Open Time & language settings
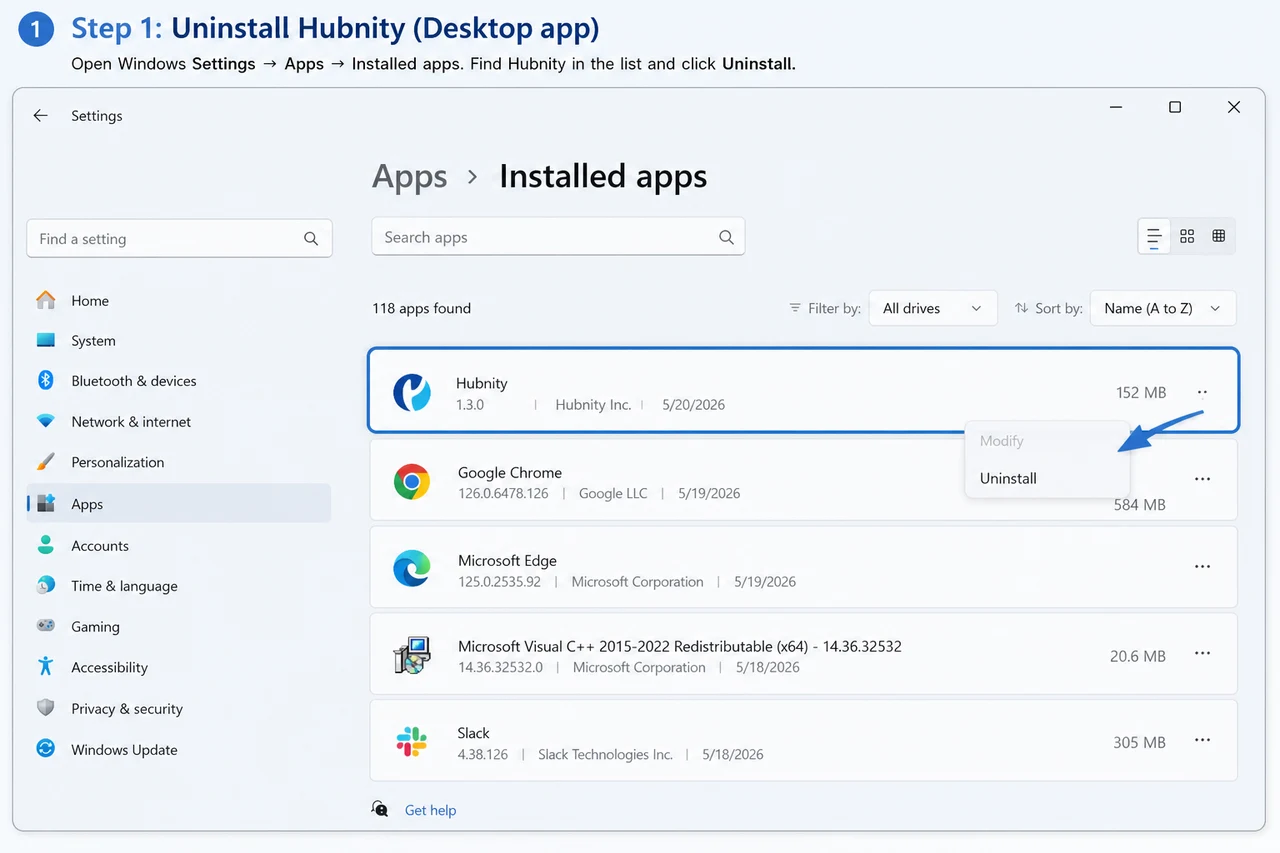Viewport: 1280px width, 853px height. tap(124, 586)
